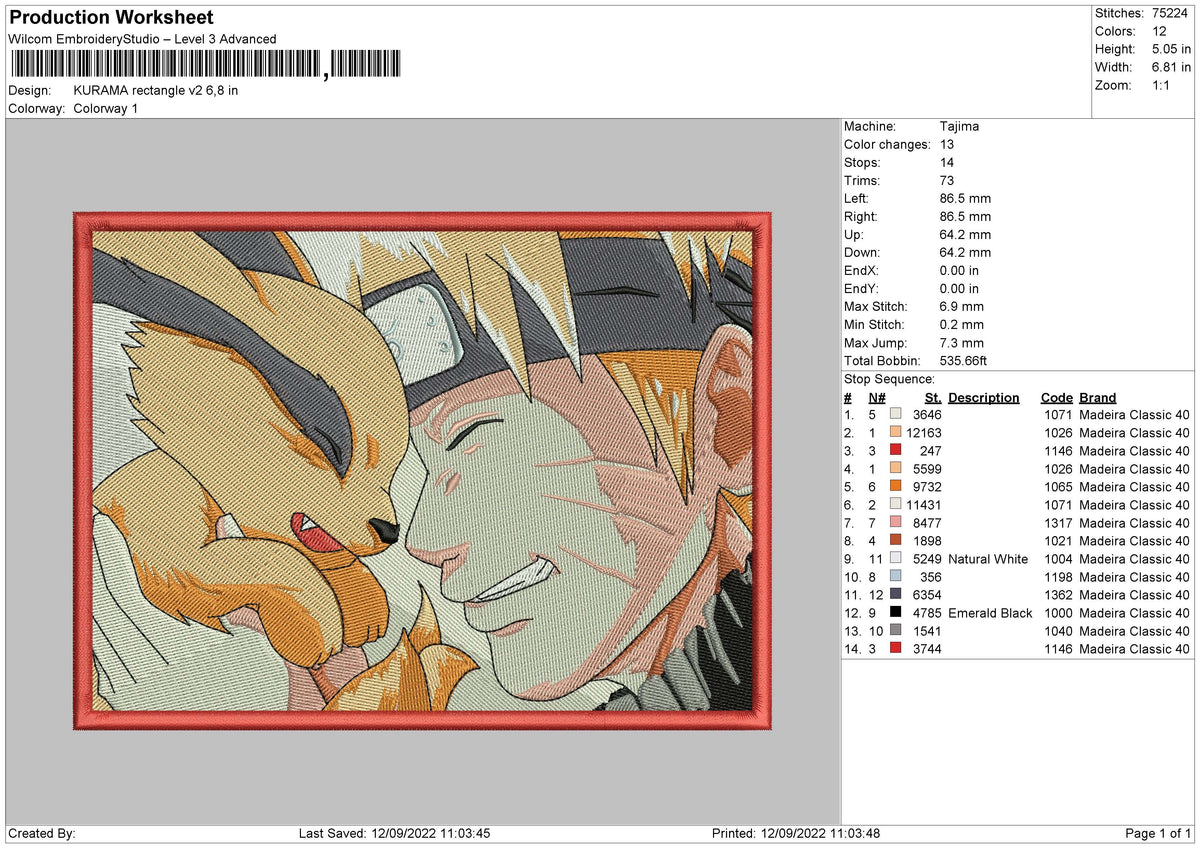This screenshot has height=848, width=1200.
Task: Click the 'Created By:' footer label
Action: coord(42,833)
